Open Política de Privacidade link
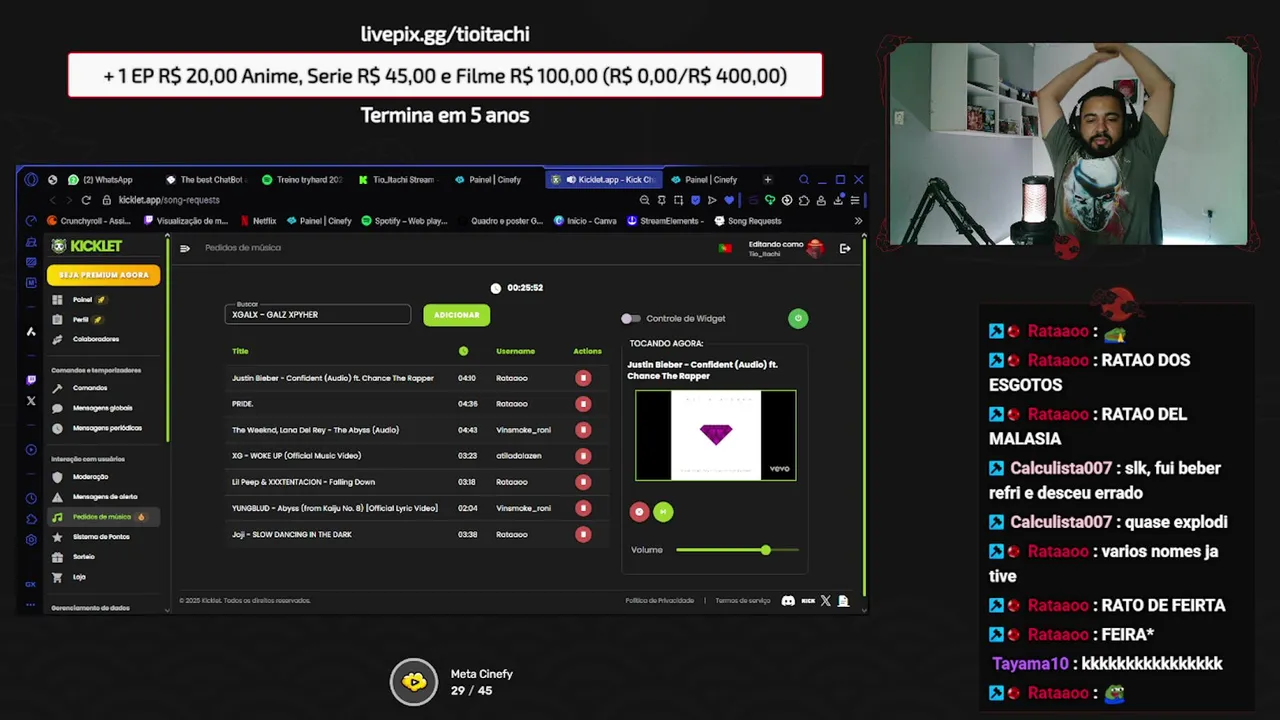The height and width of the screenshot is (720, 1280). coord(660,601)
